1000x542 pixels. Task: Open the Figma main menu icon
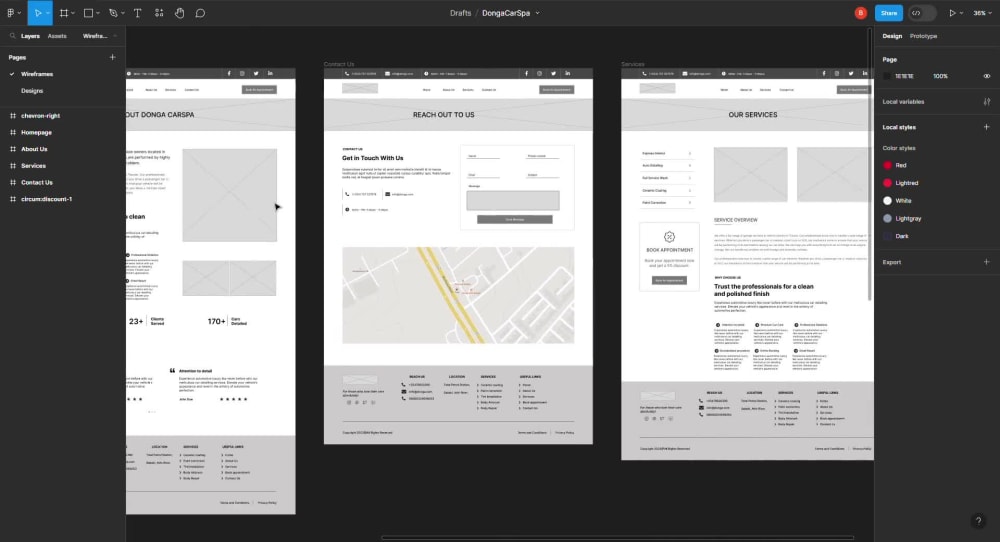point(10,13)
